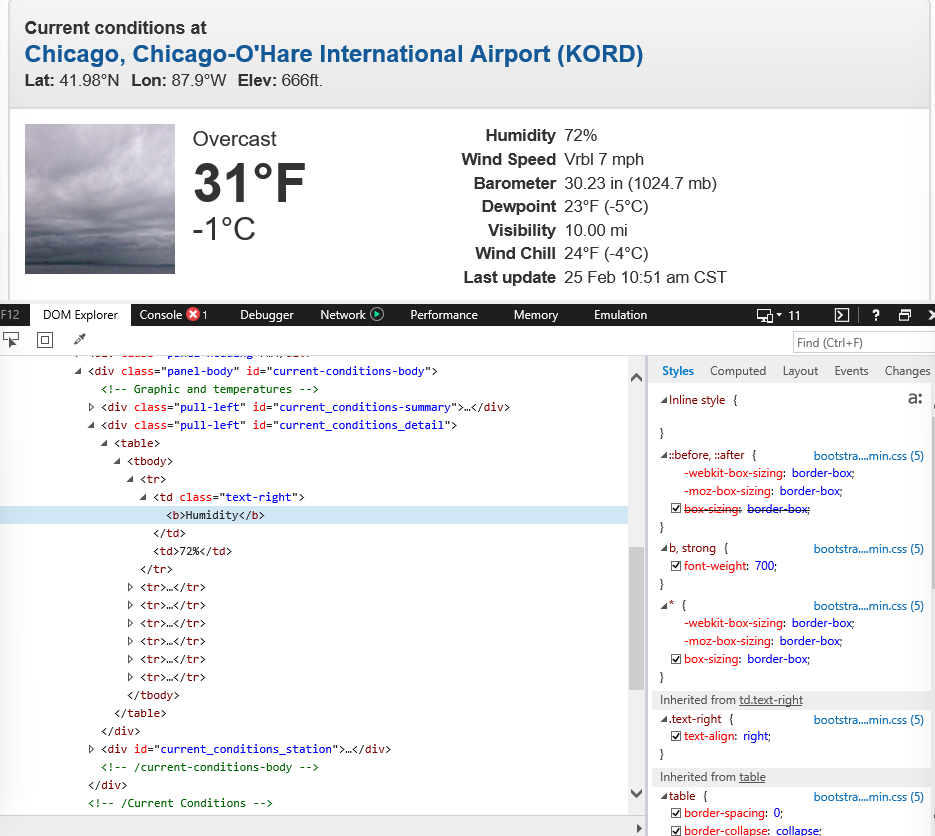
Task: Switch to the Layout pane tab
Action: pyautogui.click(x=800, y=371)
